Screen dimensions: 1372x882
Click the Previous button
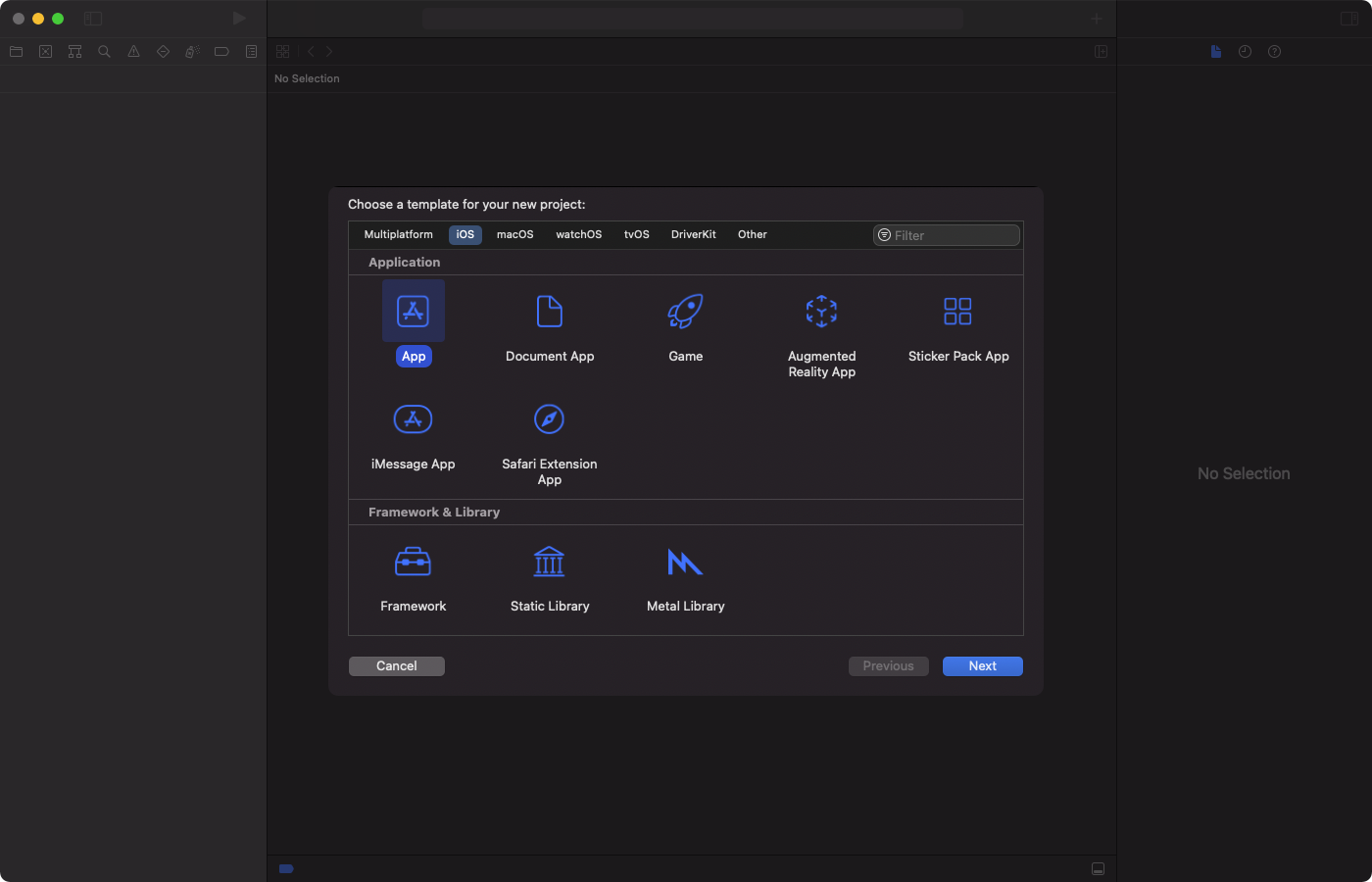tap(889, 666)
